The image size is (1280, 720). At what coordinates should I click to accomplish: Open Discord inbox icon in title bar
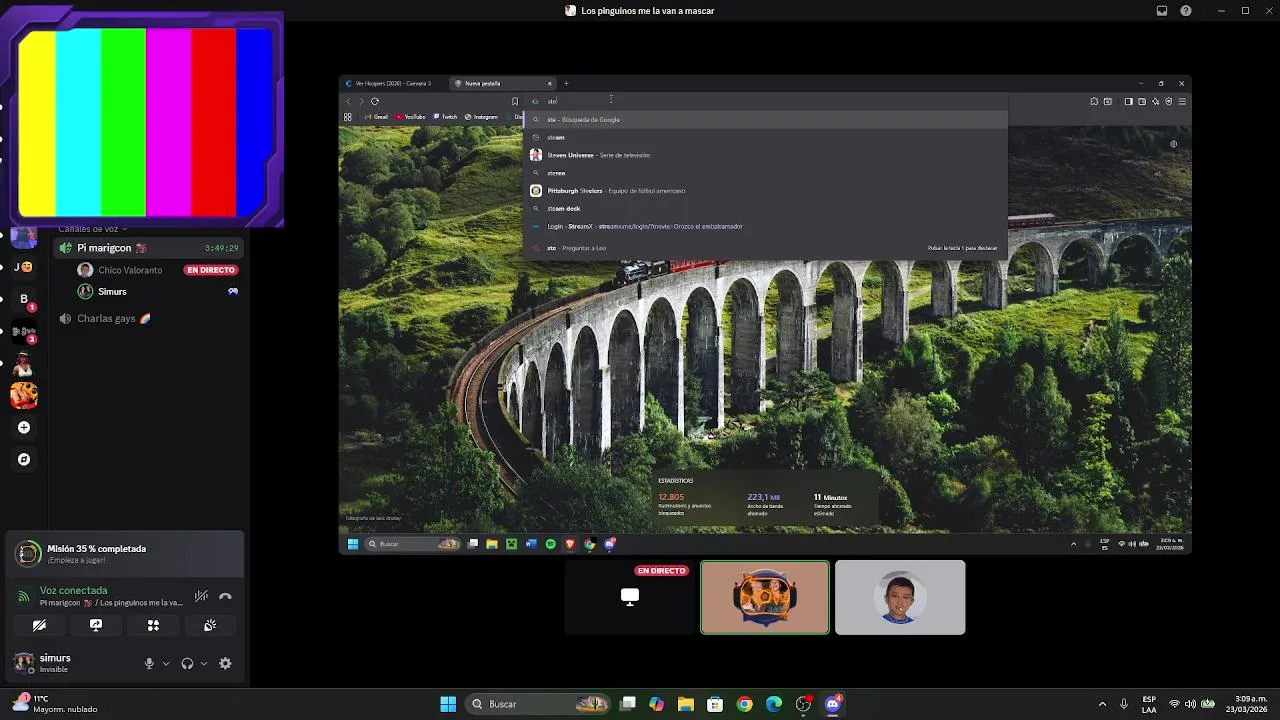[x=1162, y=11]
